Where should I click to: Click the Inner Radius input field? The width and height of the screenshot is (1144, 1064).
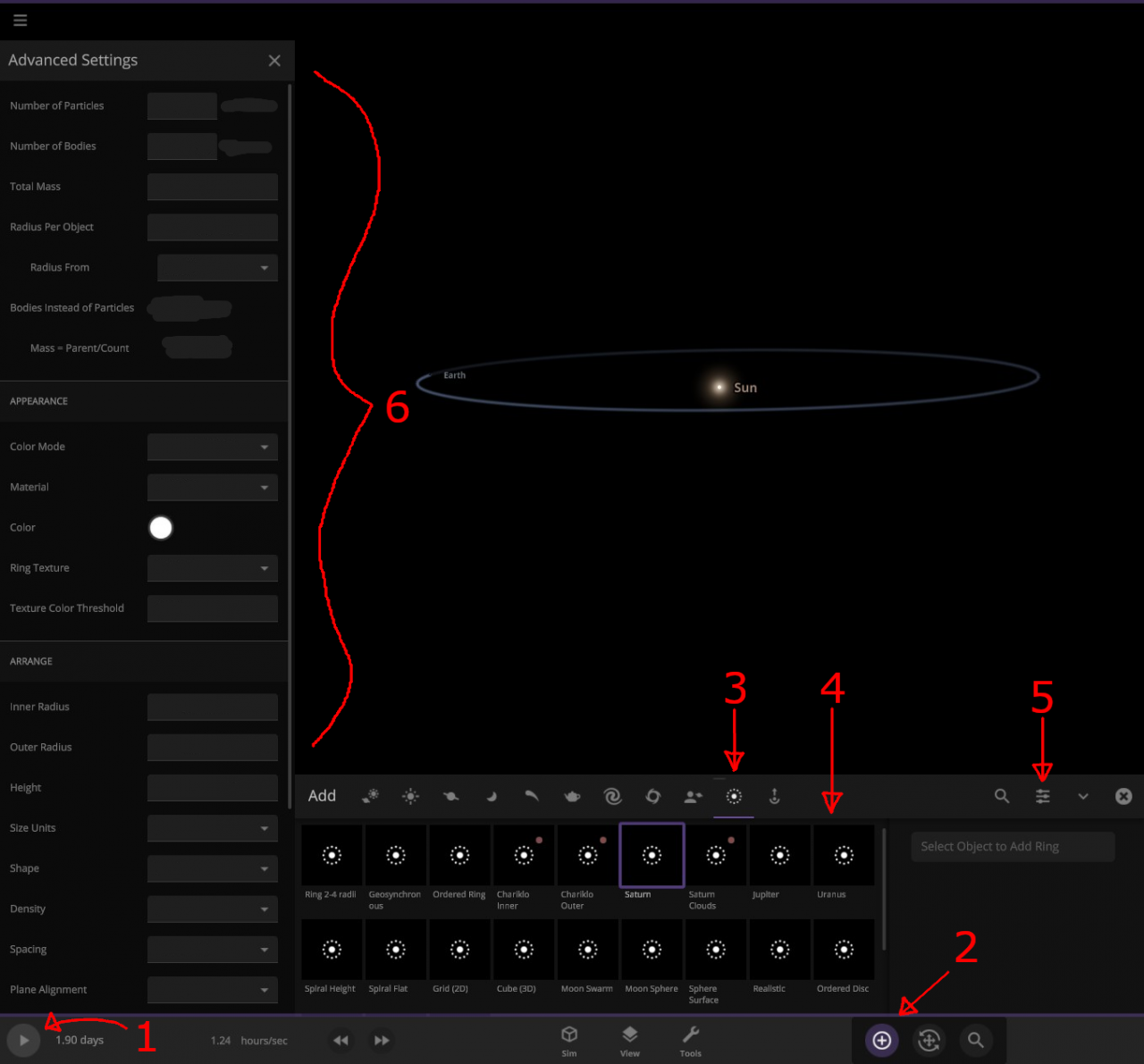[x=213, y=708]
